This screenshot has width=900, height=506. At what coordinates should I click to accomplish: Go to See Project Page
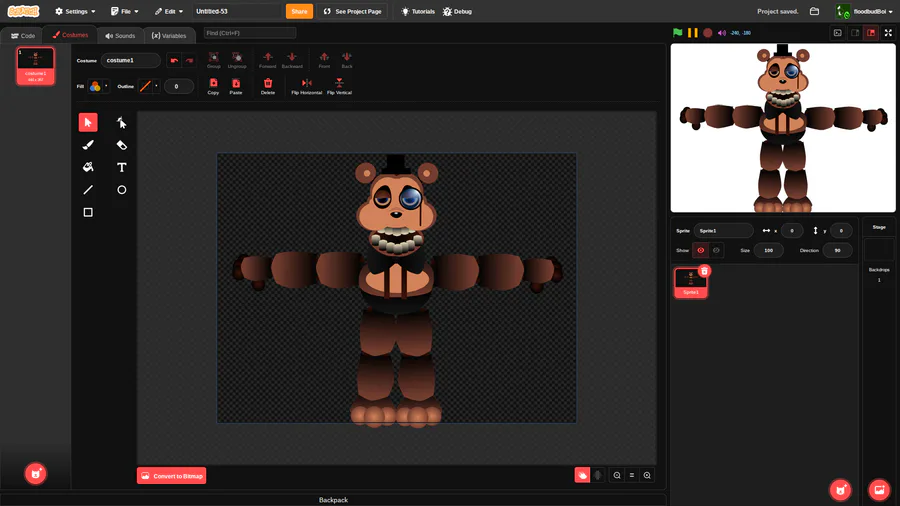click(x=352, y=11)
